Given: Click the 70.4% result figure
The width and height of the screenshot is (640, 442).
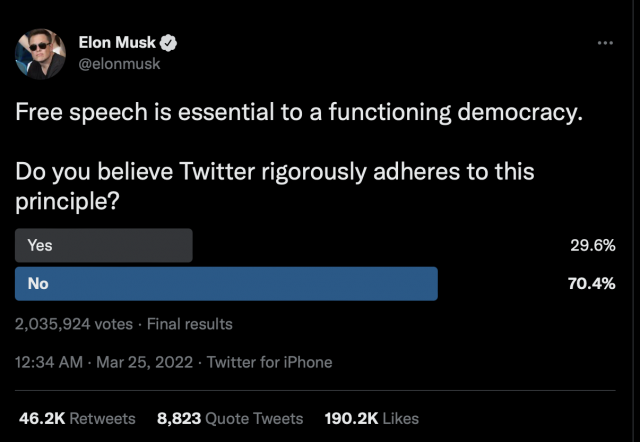Looking at the screenshot, I should [x=591, y=284].
